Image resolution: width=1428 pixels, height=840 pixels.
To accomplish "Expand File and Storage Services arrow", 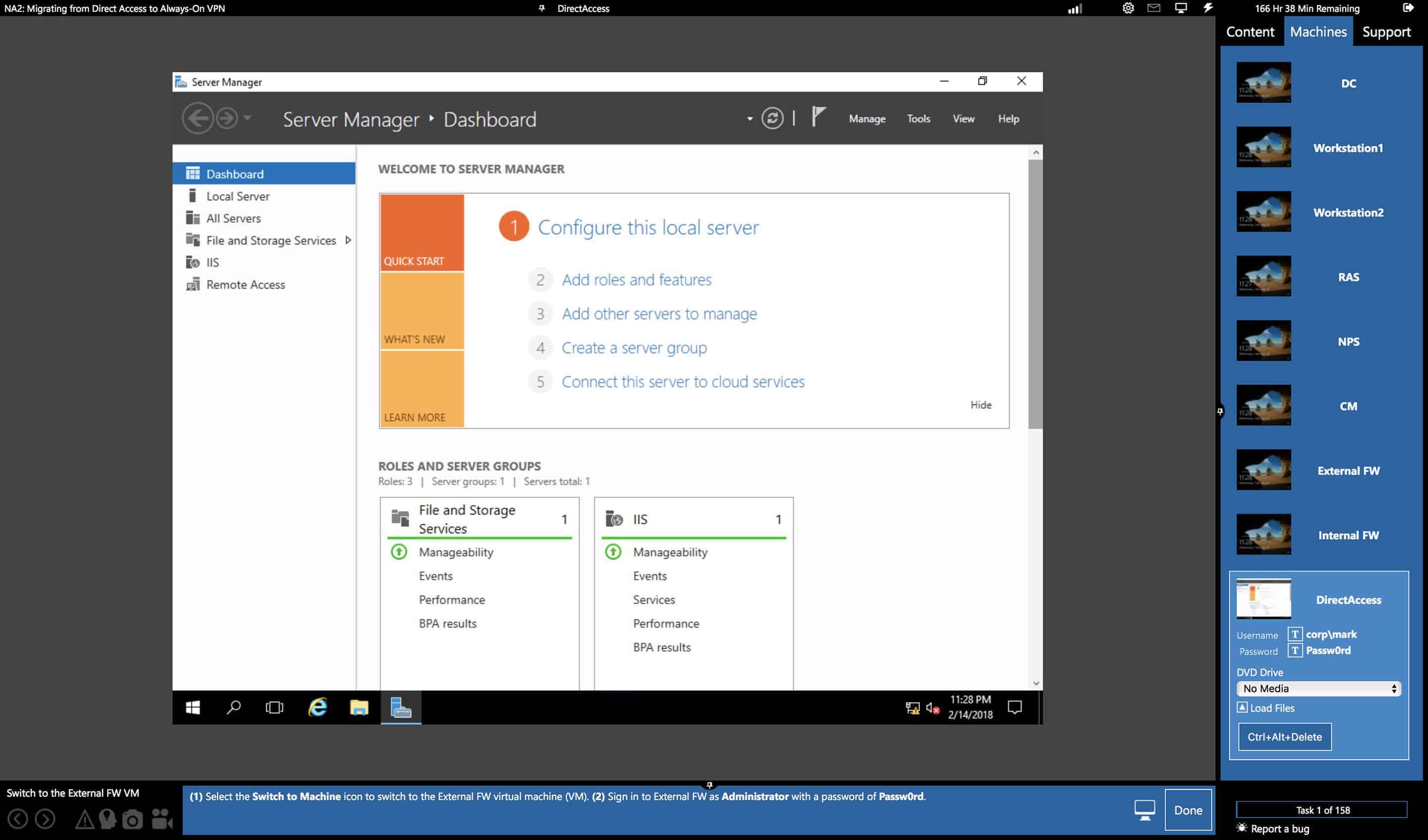I will [x=348, y=240].
